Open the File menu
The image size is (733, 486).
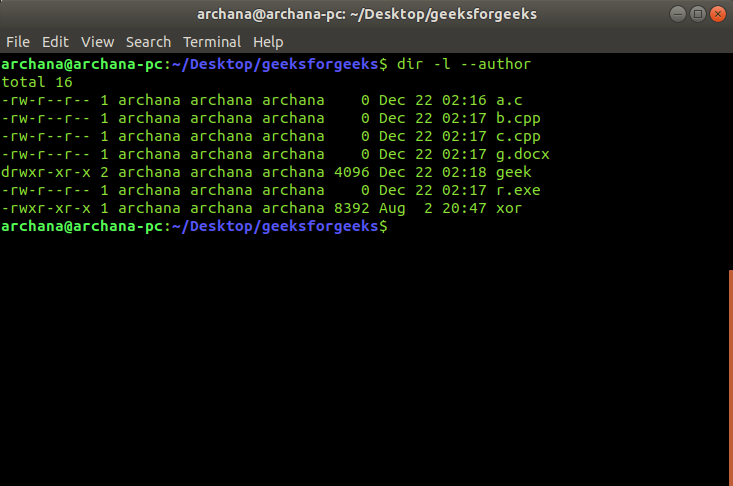[18, 42]
